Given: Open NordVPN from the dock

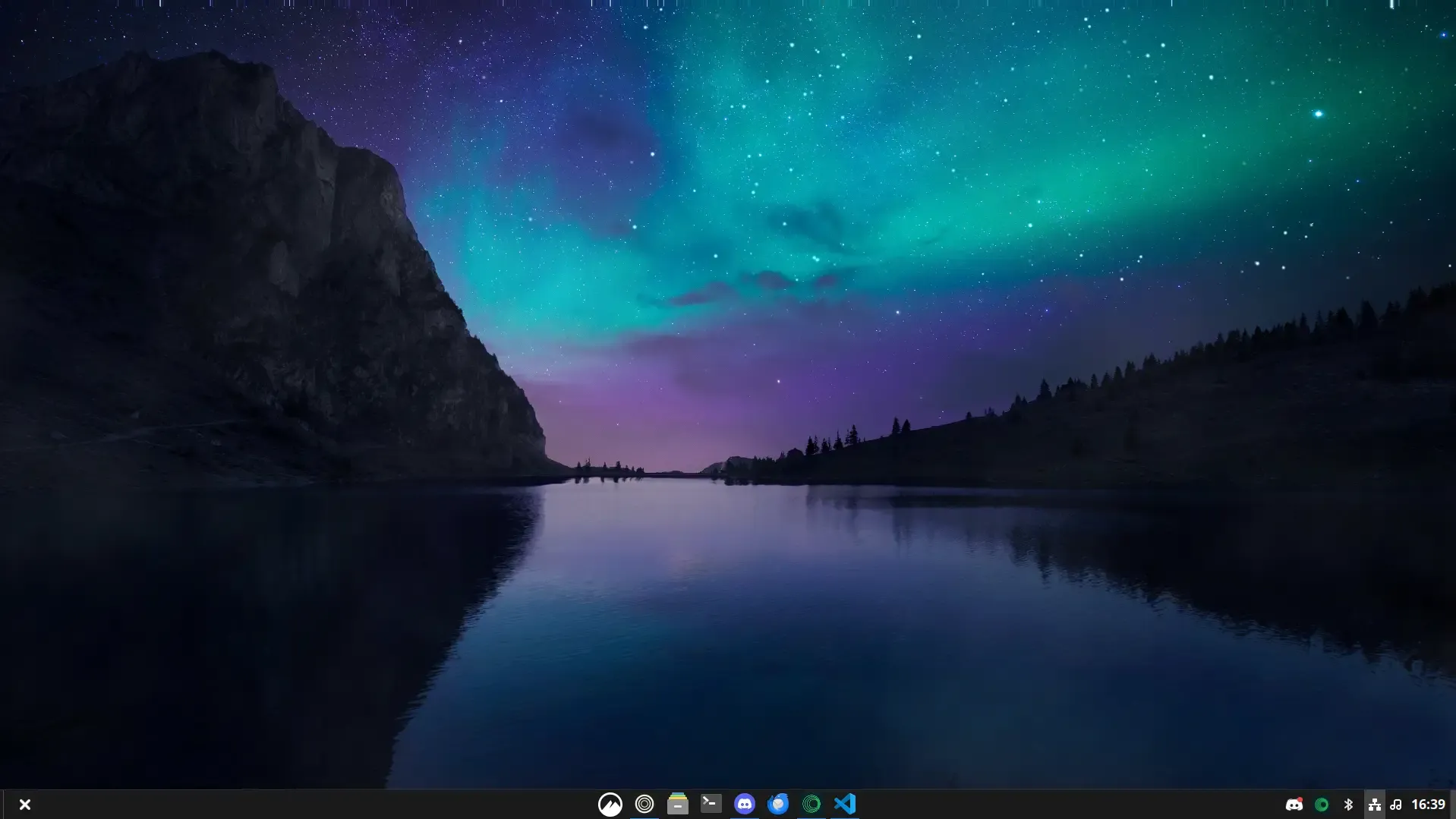Looking at the screenshot, I should [611, 804].
